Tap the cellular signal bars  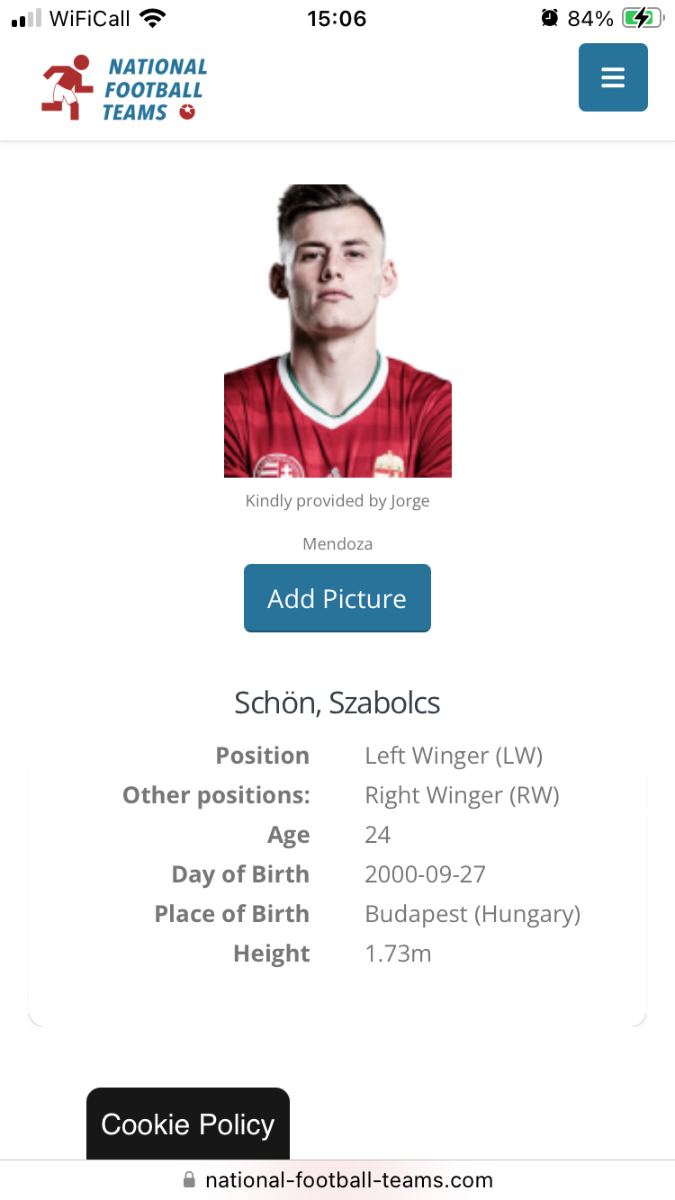coord(27,18)
